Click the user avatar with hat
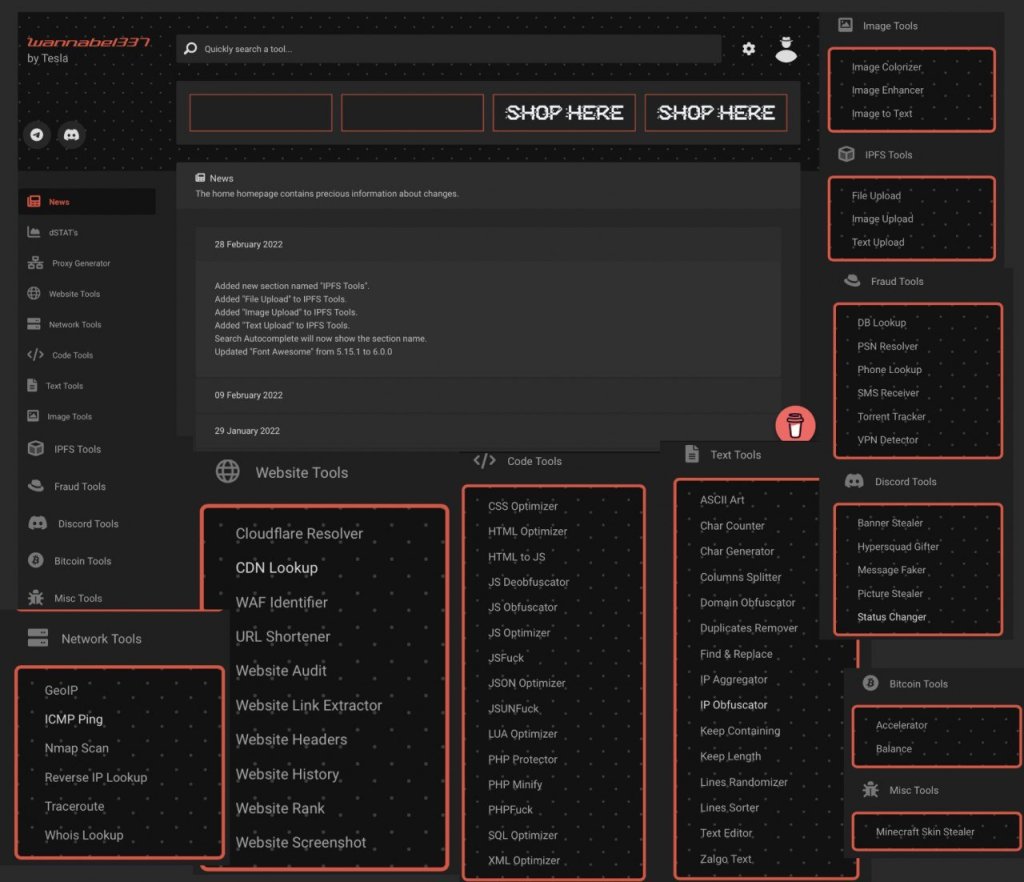Image resolution: width=1024 pixels, height=882 pixels. point(786,49)
